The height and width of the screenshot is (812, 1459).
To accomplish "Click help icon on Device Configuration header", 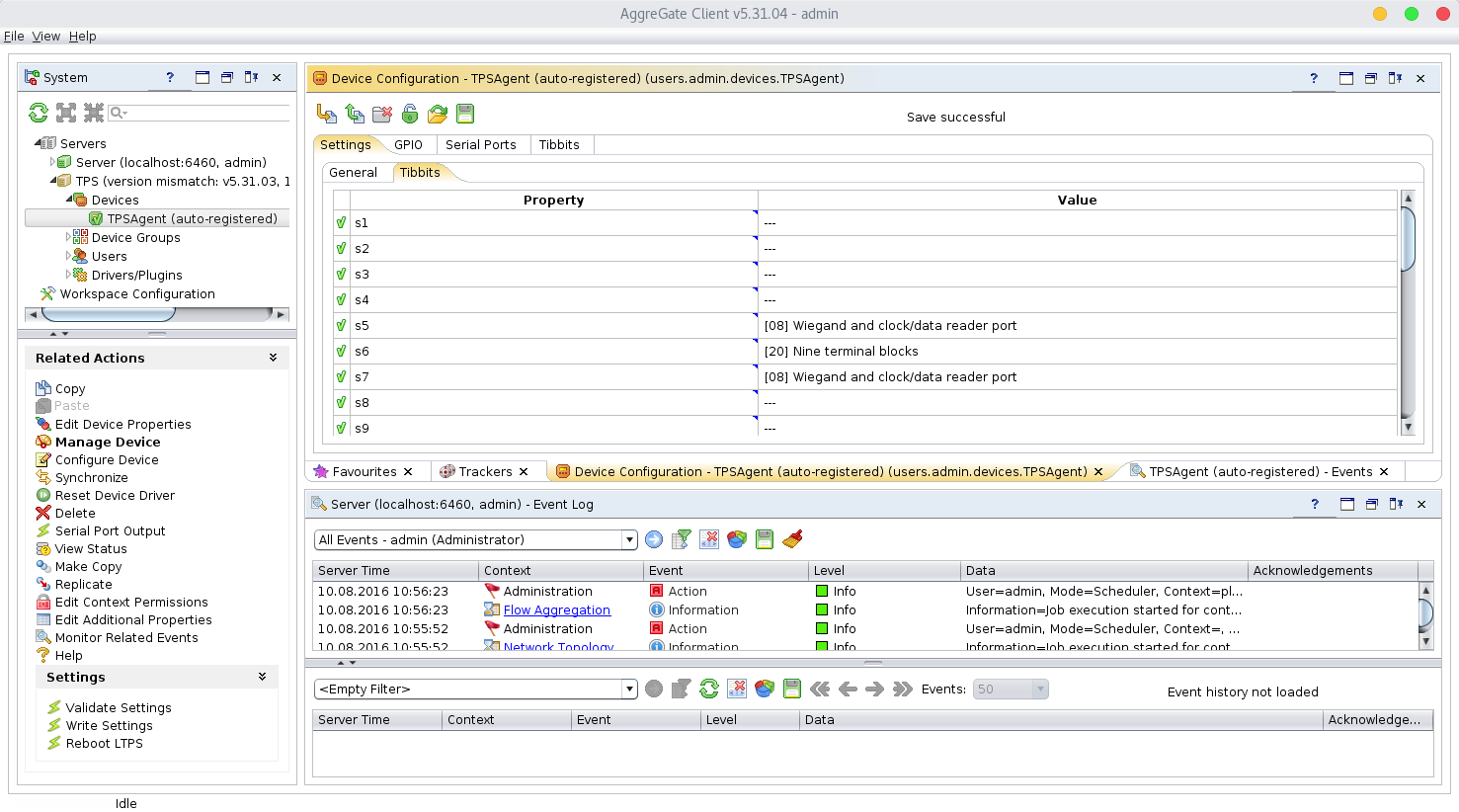I will (1314, 78).
